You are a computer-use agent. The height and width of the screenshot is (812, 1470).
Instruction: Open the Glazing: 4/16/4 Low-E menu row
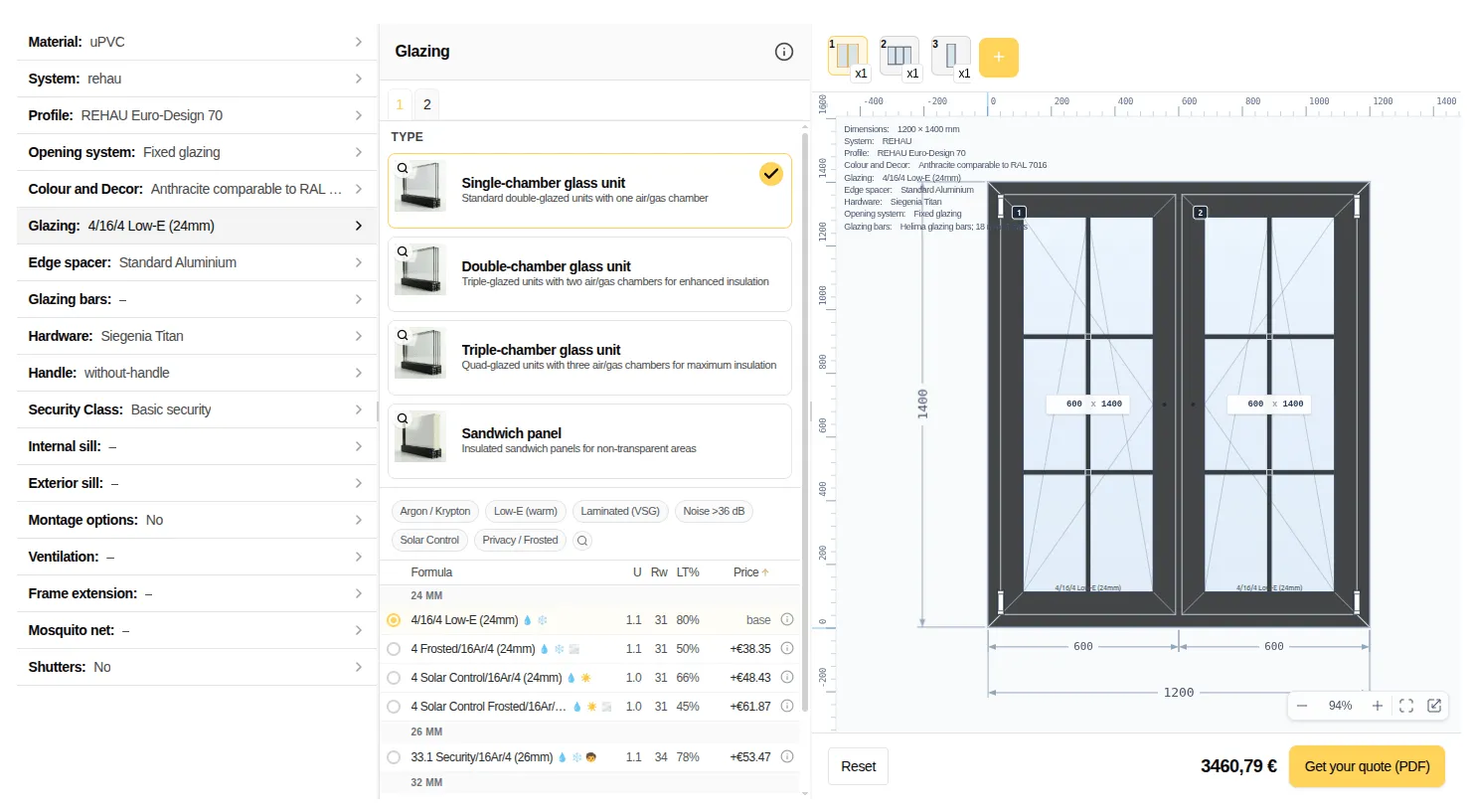195,226
